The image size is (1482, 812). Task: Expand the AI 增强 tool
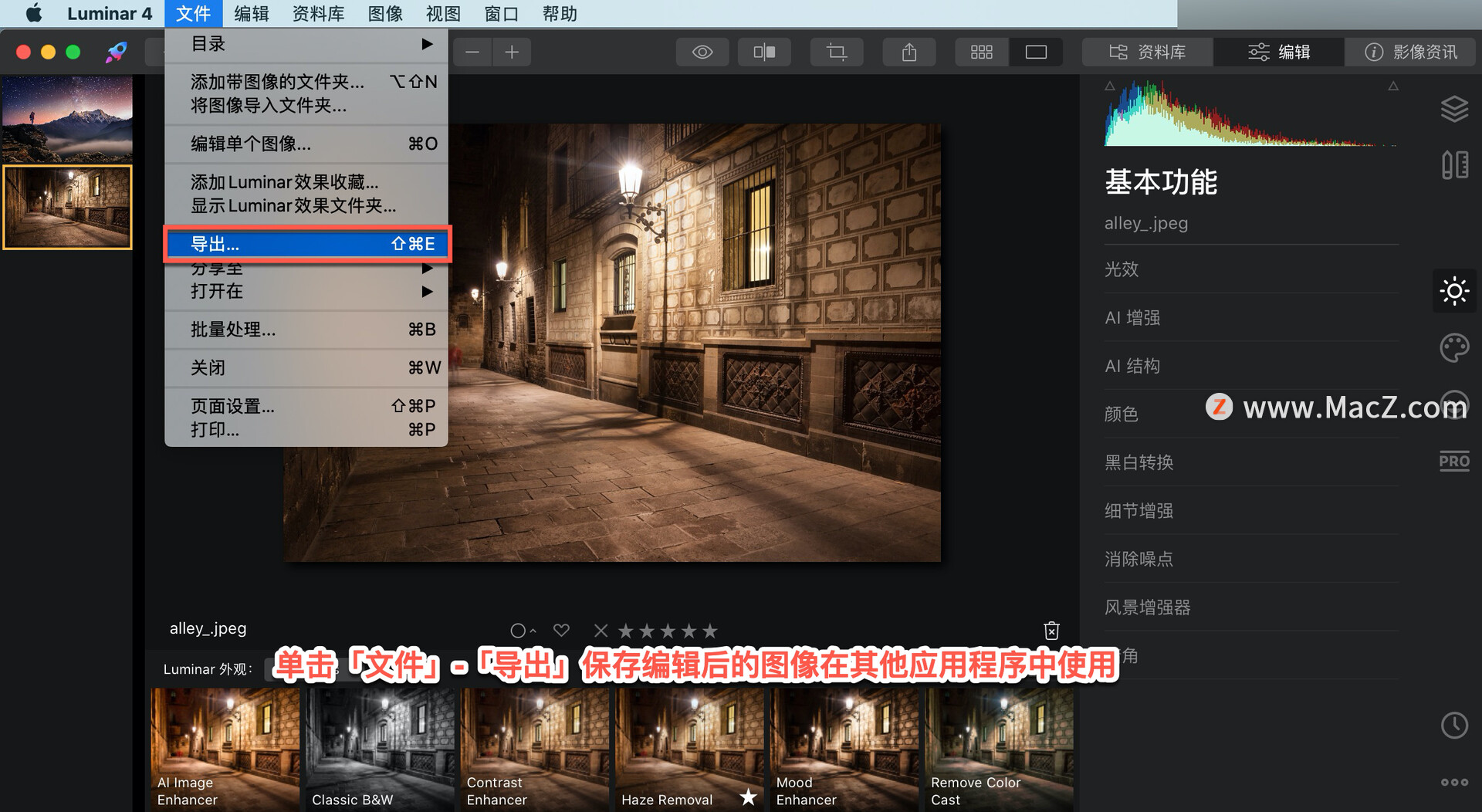1250,317
